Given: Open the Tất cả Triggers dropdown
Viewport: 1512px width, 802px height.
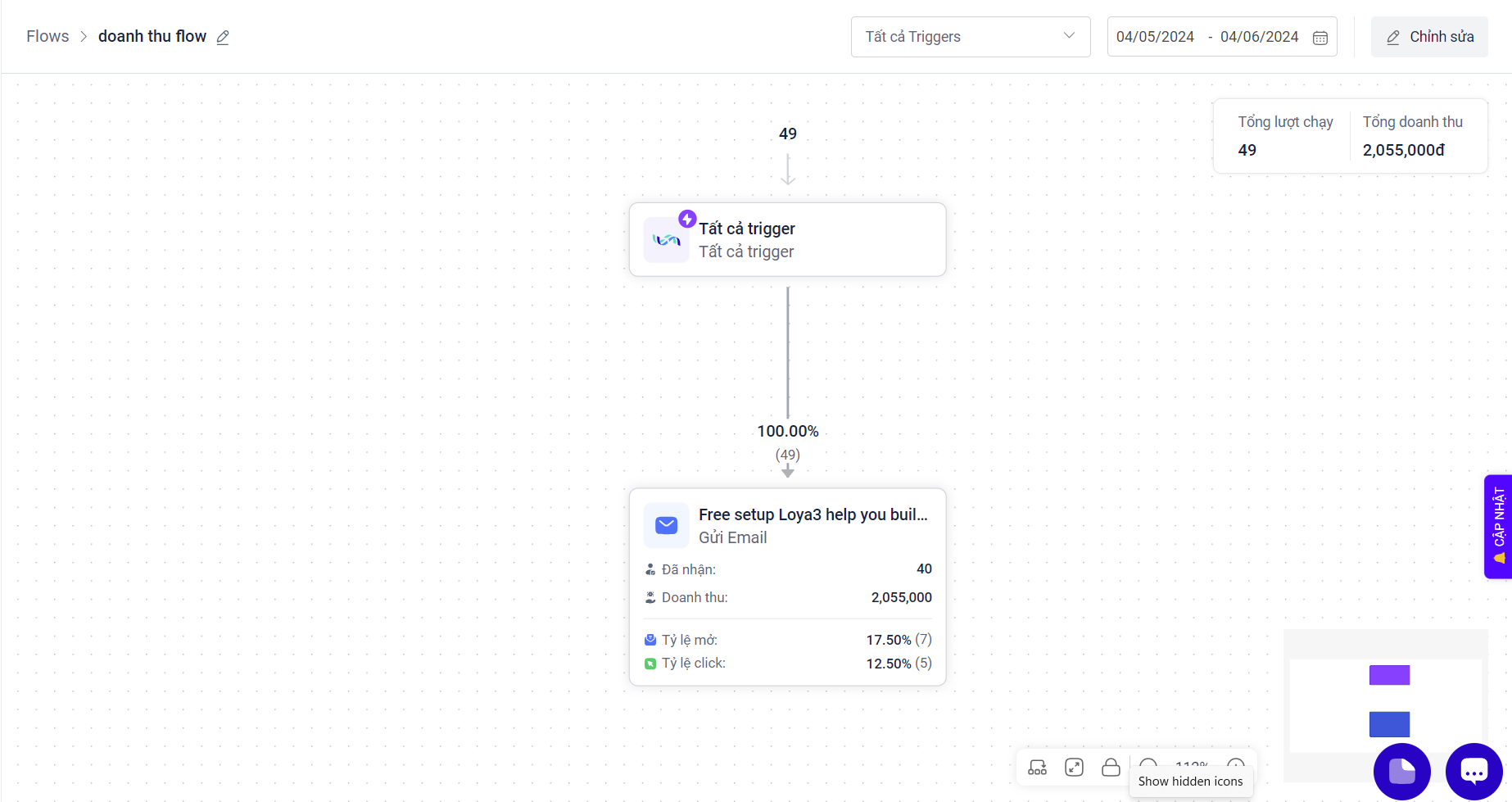Looking at the screenshot, I should pyautogui.click(x=970, y=37).
